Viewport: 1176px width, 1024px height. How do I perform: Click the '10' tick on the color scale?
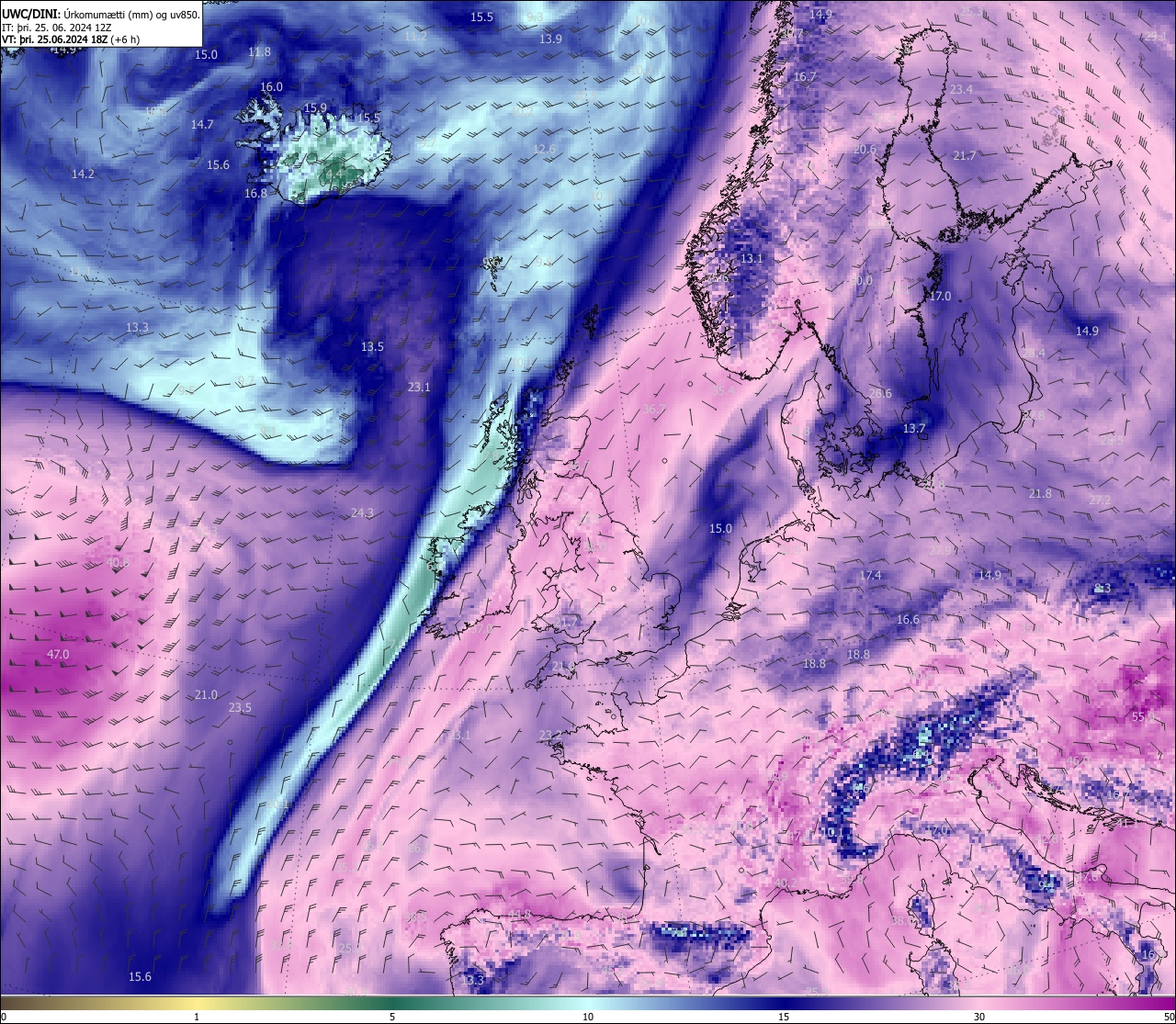tap(588, 1016)
